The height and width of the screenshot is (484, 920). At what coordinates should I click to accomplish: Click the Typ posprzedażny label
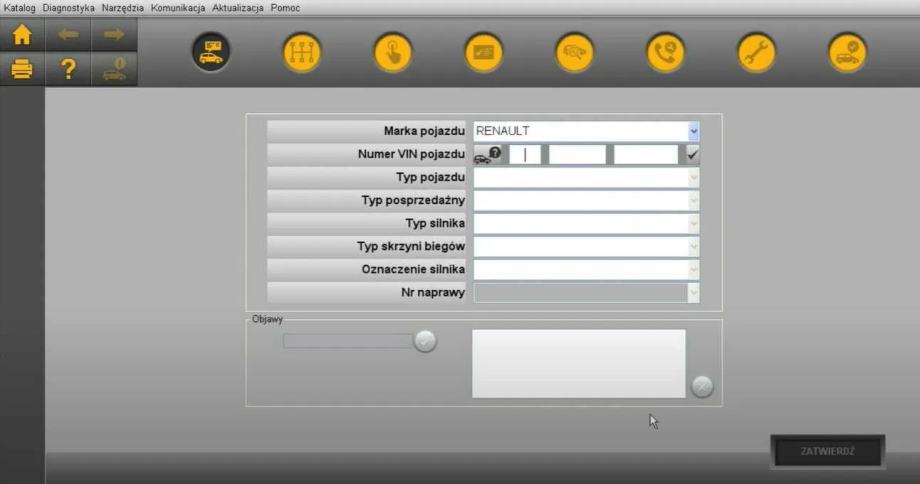[414, 200]
